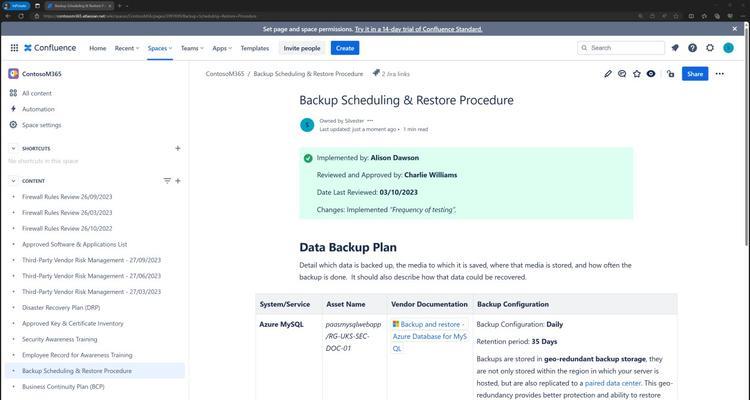
Task: Click the Confluence logo
Action: click(50, 48)
